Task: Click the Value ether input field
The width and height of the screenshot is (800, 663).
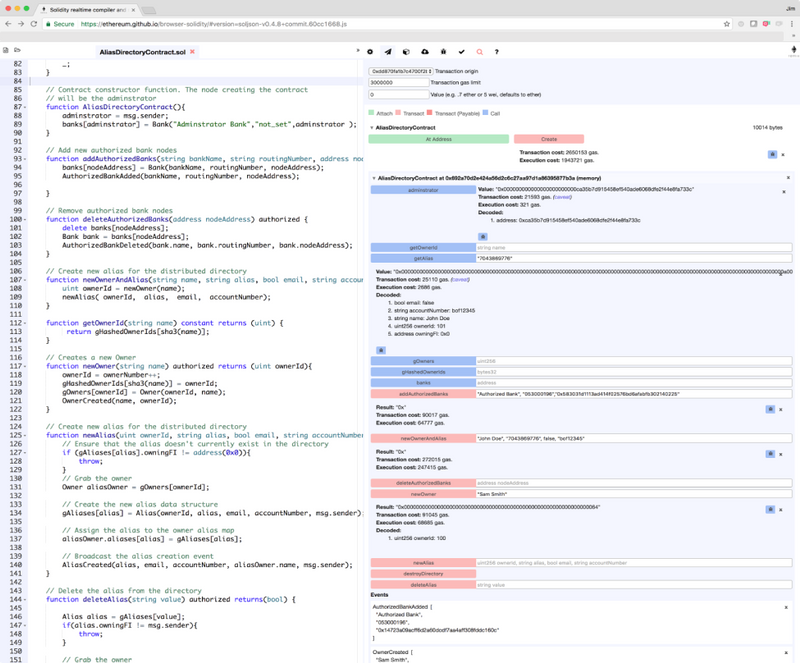Action: coord(399,94)
